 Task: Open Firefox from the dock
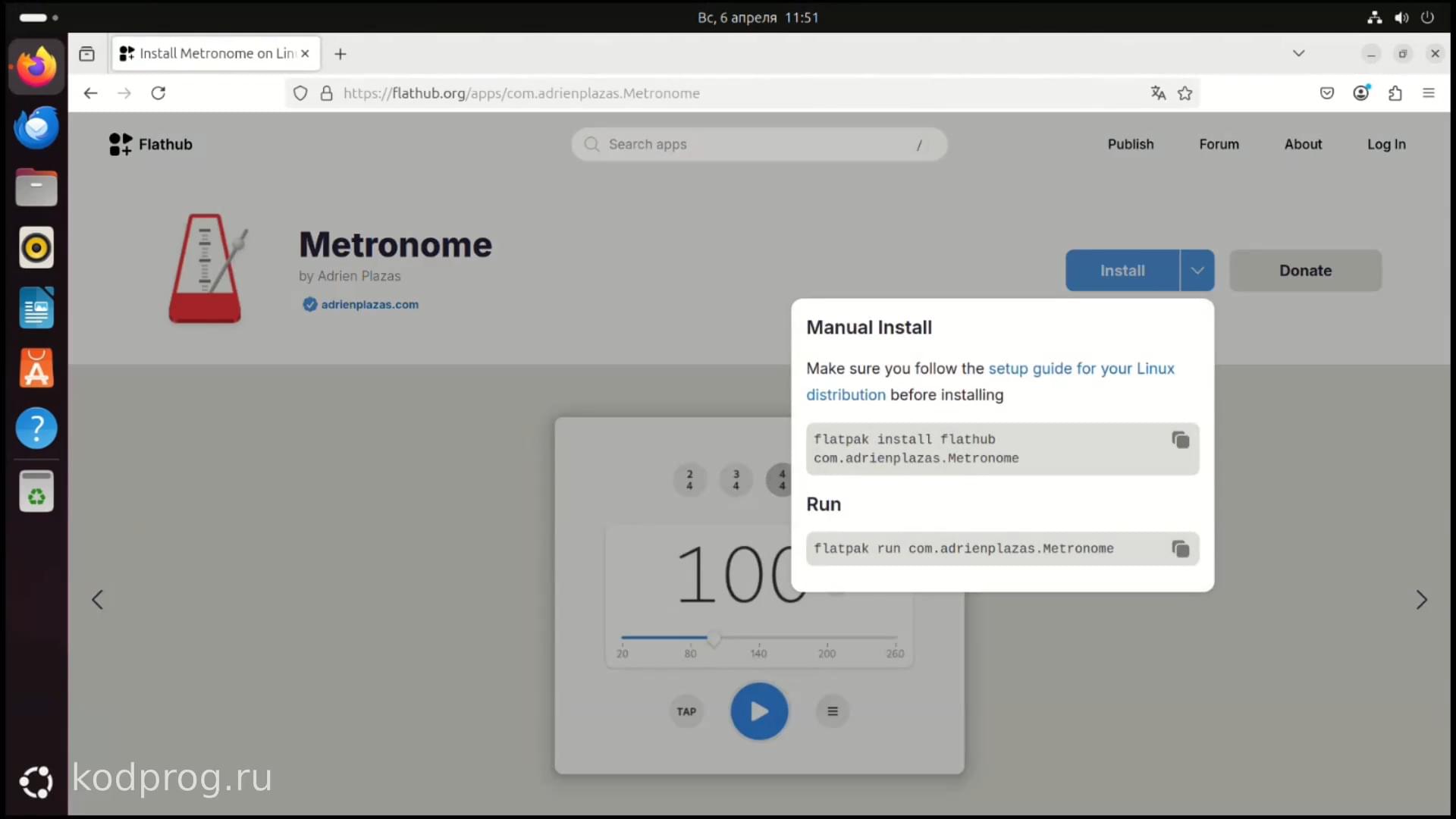[36, 67]
